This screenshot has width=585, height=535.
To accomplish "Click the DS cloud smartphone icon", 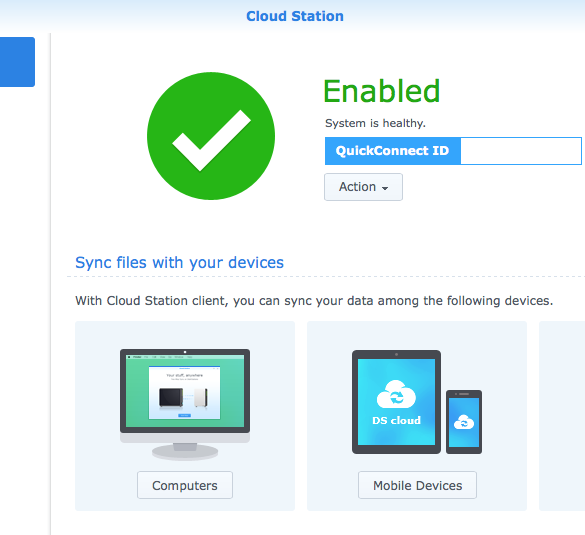I will coord(464,422).
